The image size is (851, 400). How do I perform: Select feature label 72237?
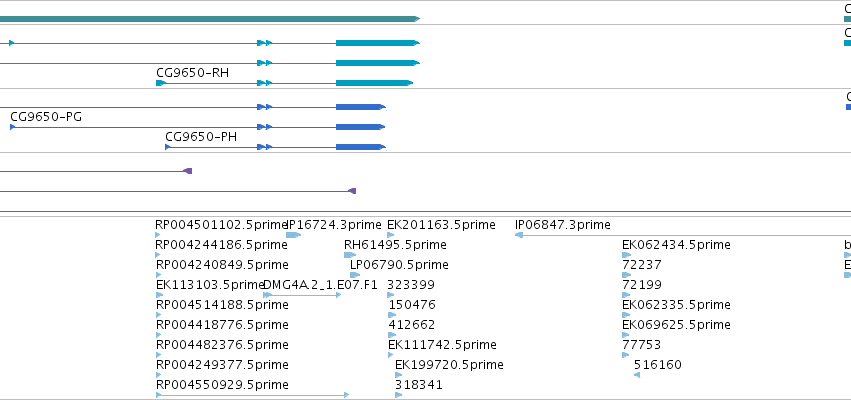pyautogui.click(x=642, y=265)
